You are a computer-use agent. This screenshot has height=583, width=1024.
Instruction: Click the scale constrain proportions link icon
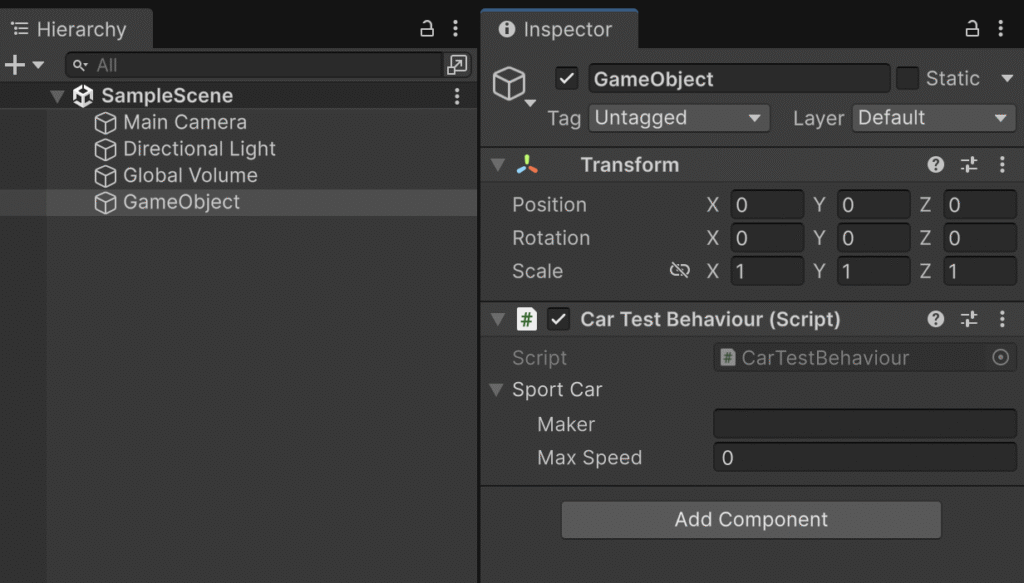(x=680, y=271)
